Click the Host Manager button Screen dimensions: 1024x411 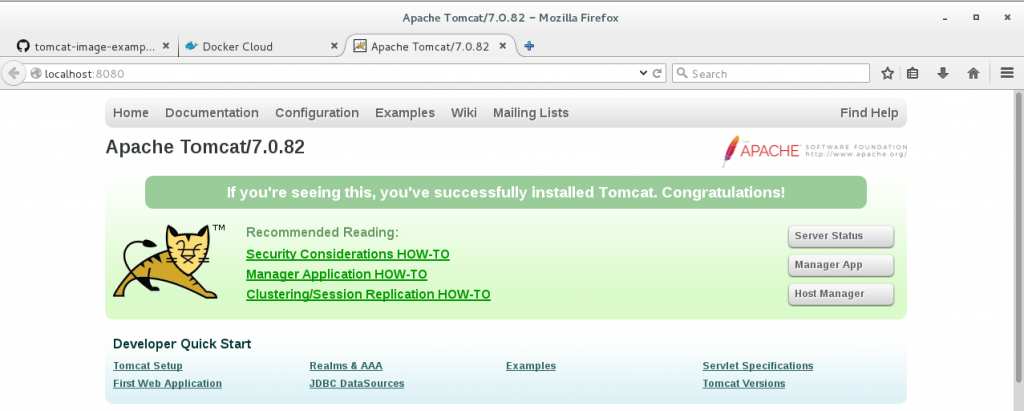pos(840,294)
